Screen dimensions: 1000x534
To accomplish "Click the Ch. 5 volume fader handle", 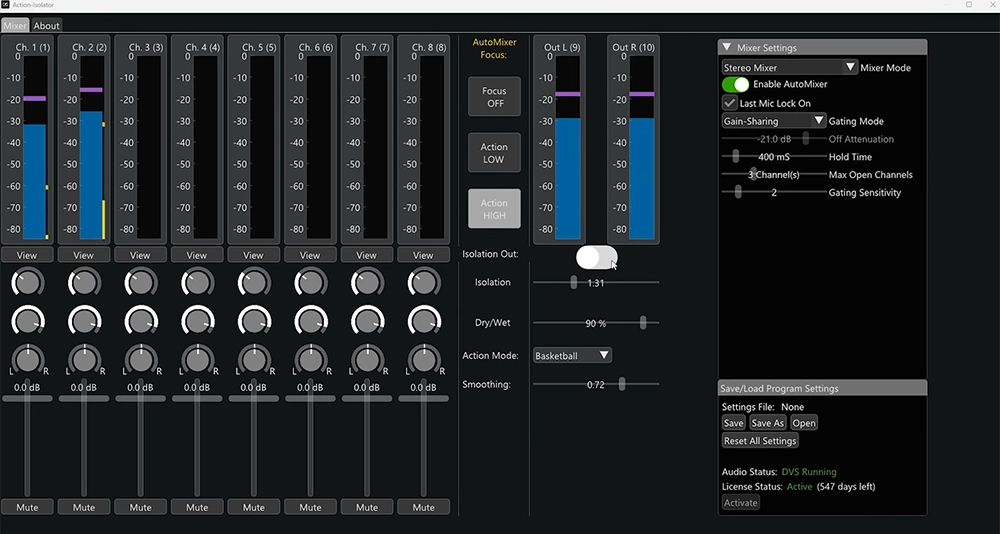I will (x=253, y=398).
